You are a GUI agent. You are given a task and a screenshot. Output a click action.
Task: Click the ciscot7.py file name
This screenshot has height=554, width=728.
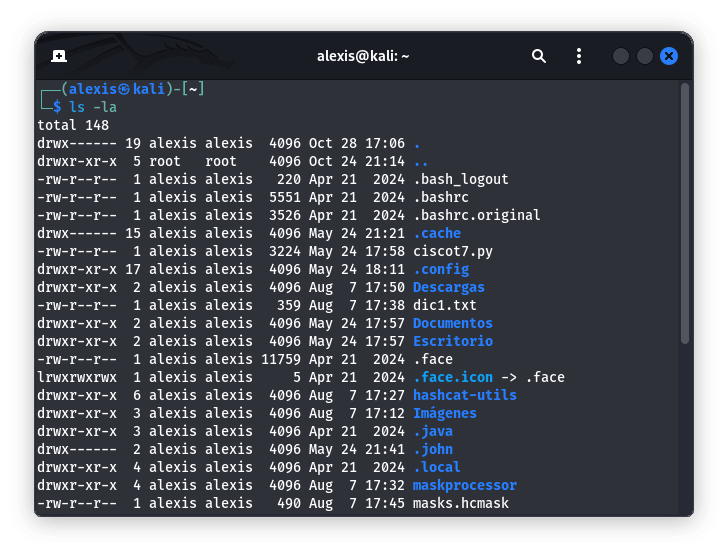(x=453, y=251)
